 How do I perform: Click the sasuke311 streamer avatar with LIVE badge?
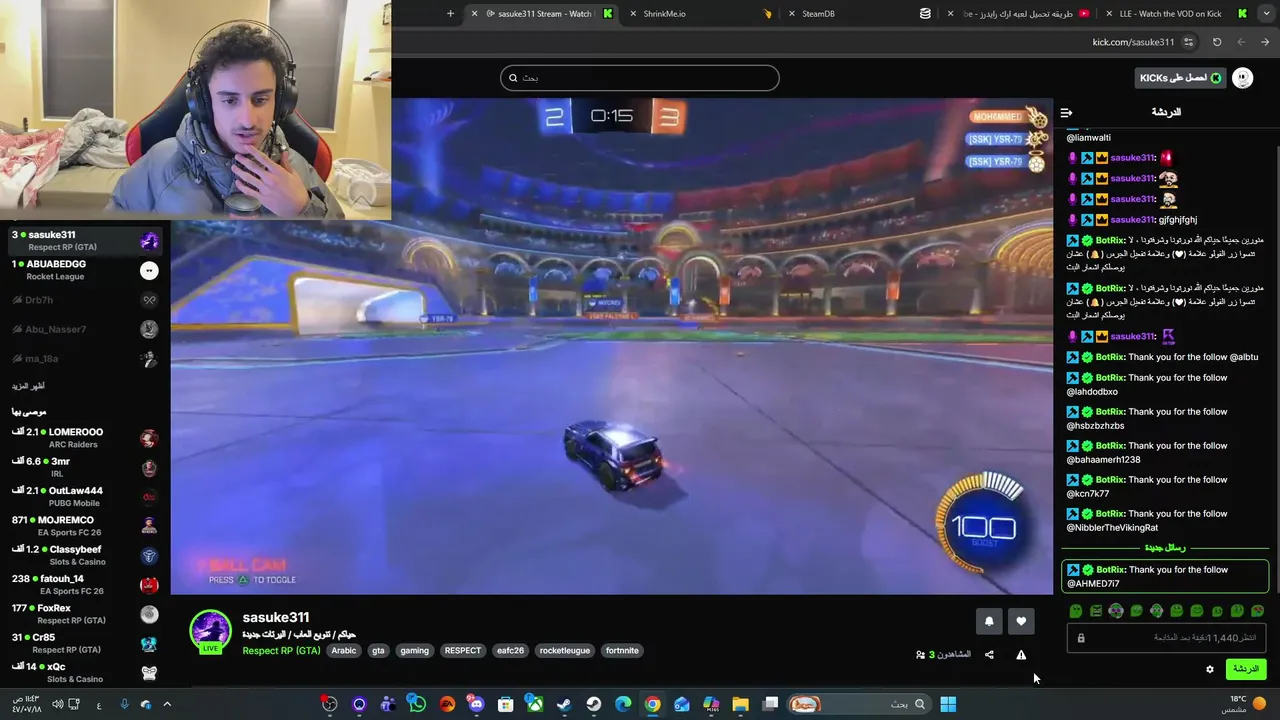coord(210,632)
